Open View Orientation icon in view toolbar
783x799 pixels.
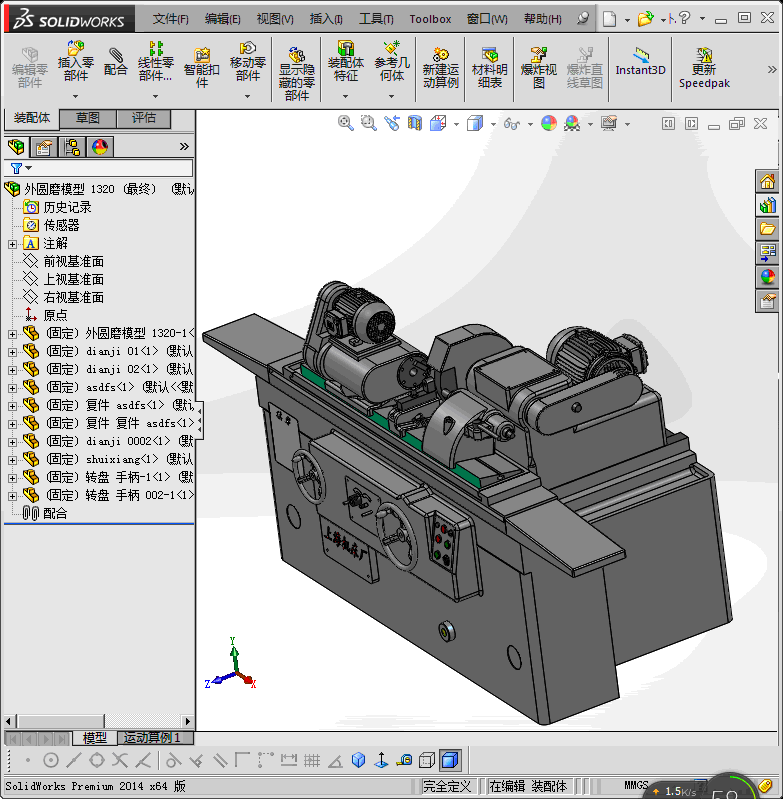pyautogui.click(x=438, y=123)
